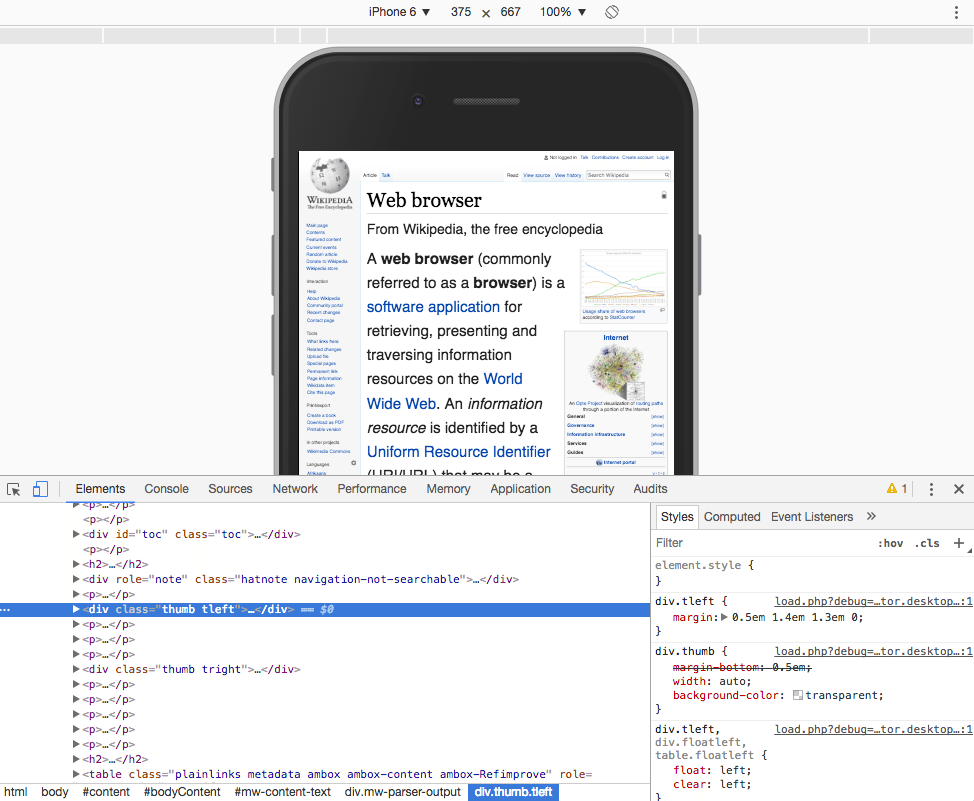The height and width of the screenshot is (801, 974).
Task: Toggle off the device emulation toolbar
Action: [x=39, y=489]
